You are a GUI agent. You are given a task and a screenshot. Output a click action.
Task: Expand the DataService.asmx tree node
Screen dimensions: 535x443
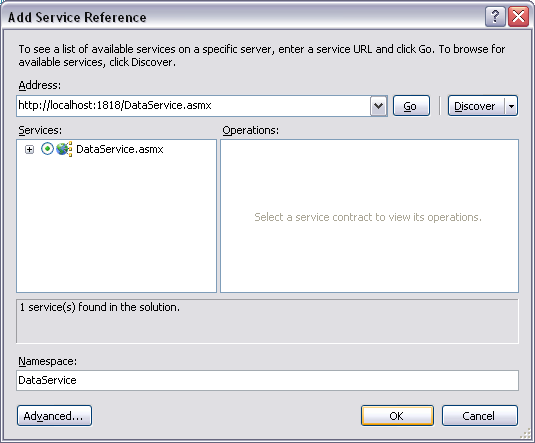tap(29, 149)
